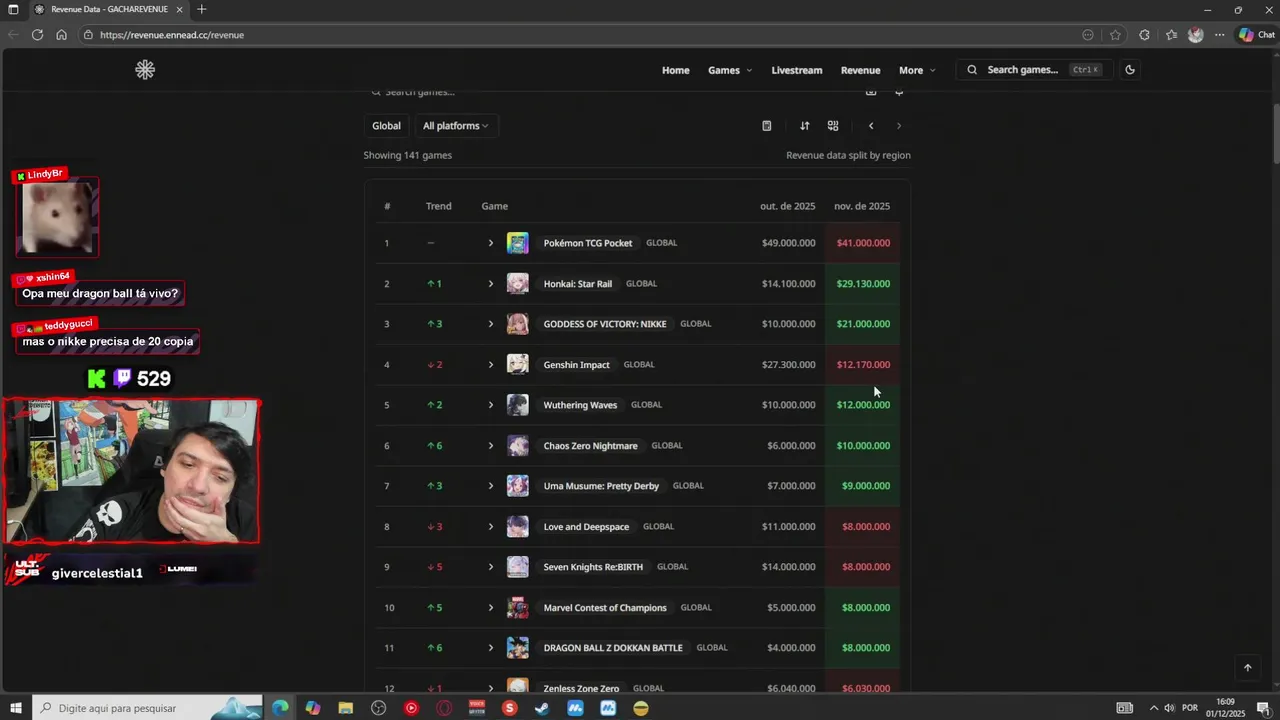Open Microsoft Edge from taskbar
This screenshot has height=720, width=1280.
[280, 708]
